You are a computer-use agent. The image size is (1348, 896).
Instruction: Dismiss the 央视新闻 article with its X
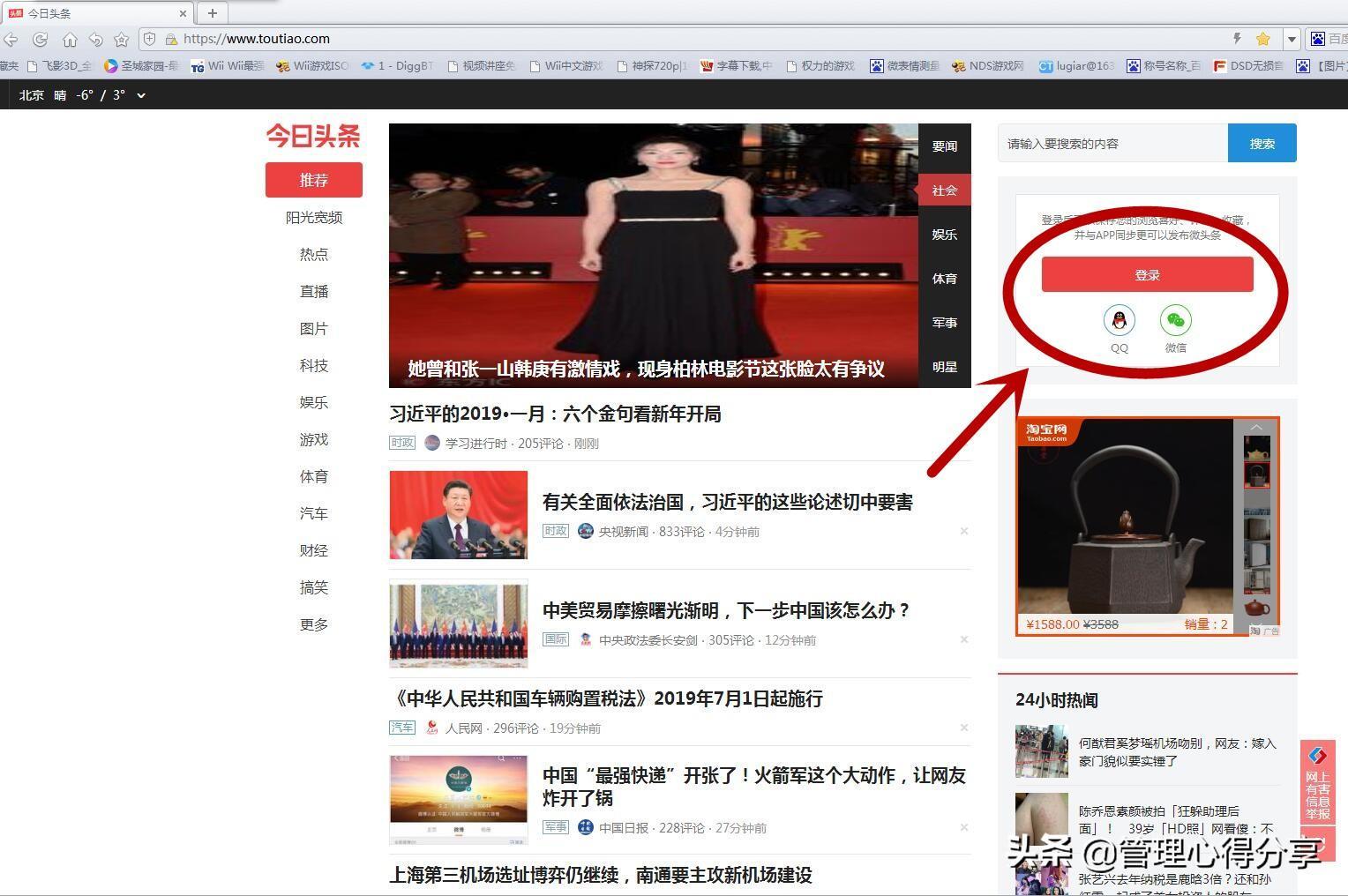pos(963,531)
